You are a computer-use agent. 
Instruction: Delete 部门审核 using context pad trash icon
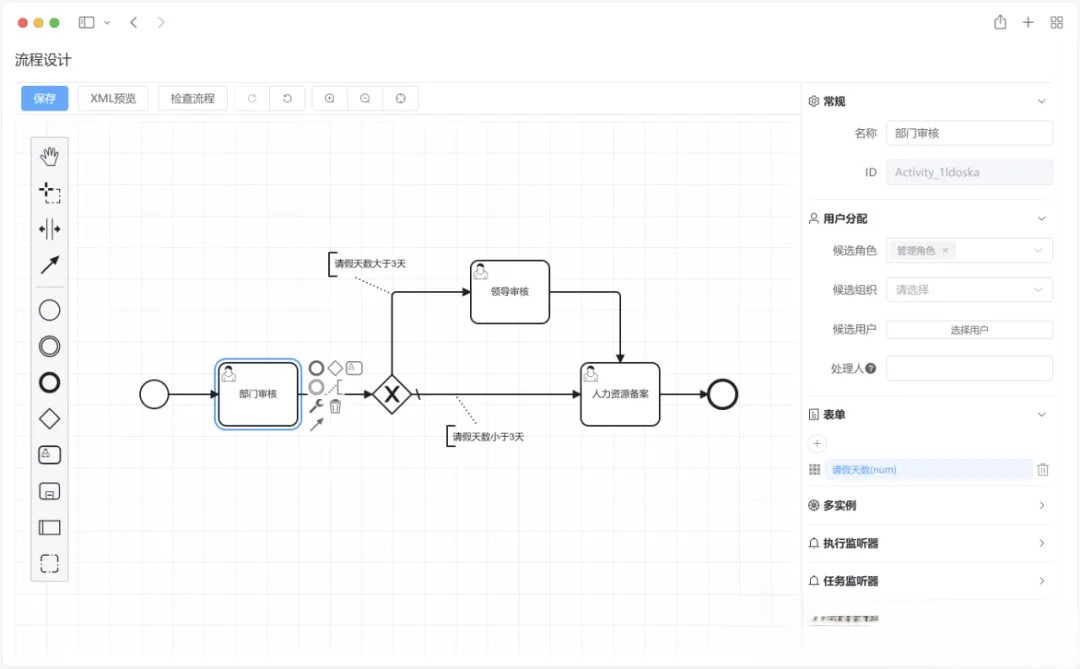(x=335, y=406)
